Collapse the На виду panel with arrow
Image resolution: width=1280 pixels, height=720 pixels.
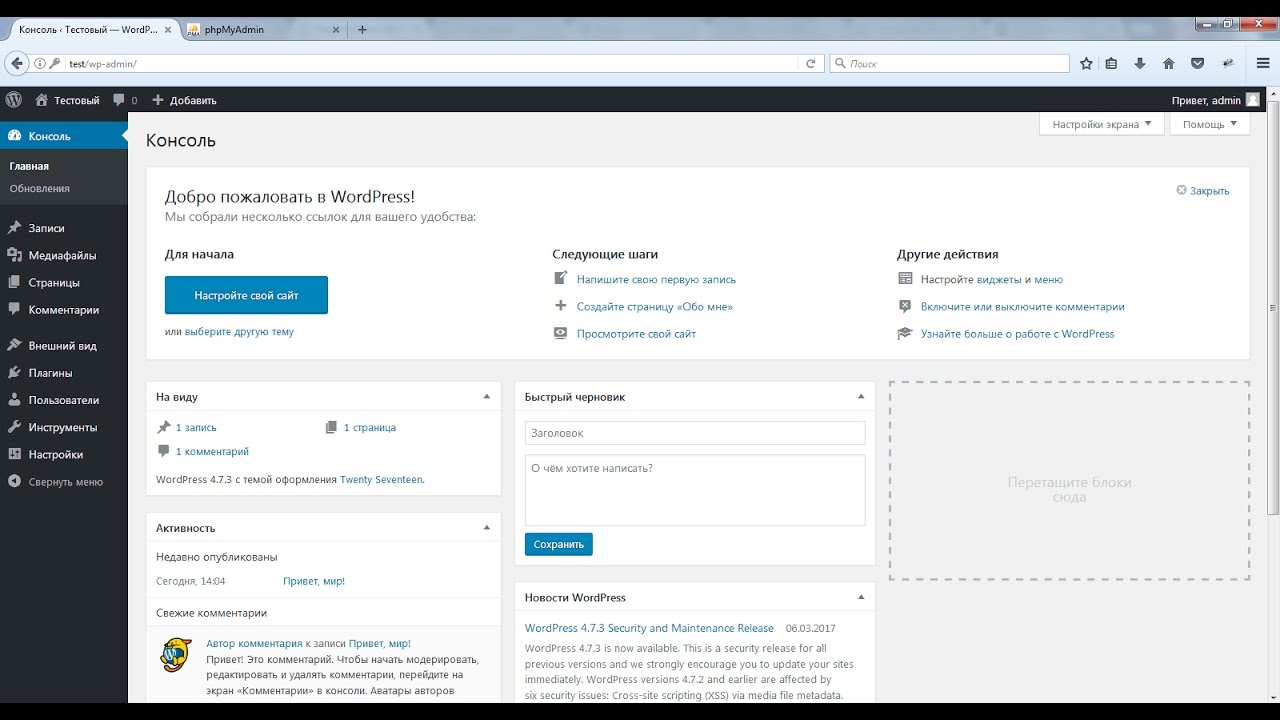(x=487, y=396)
